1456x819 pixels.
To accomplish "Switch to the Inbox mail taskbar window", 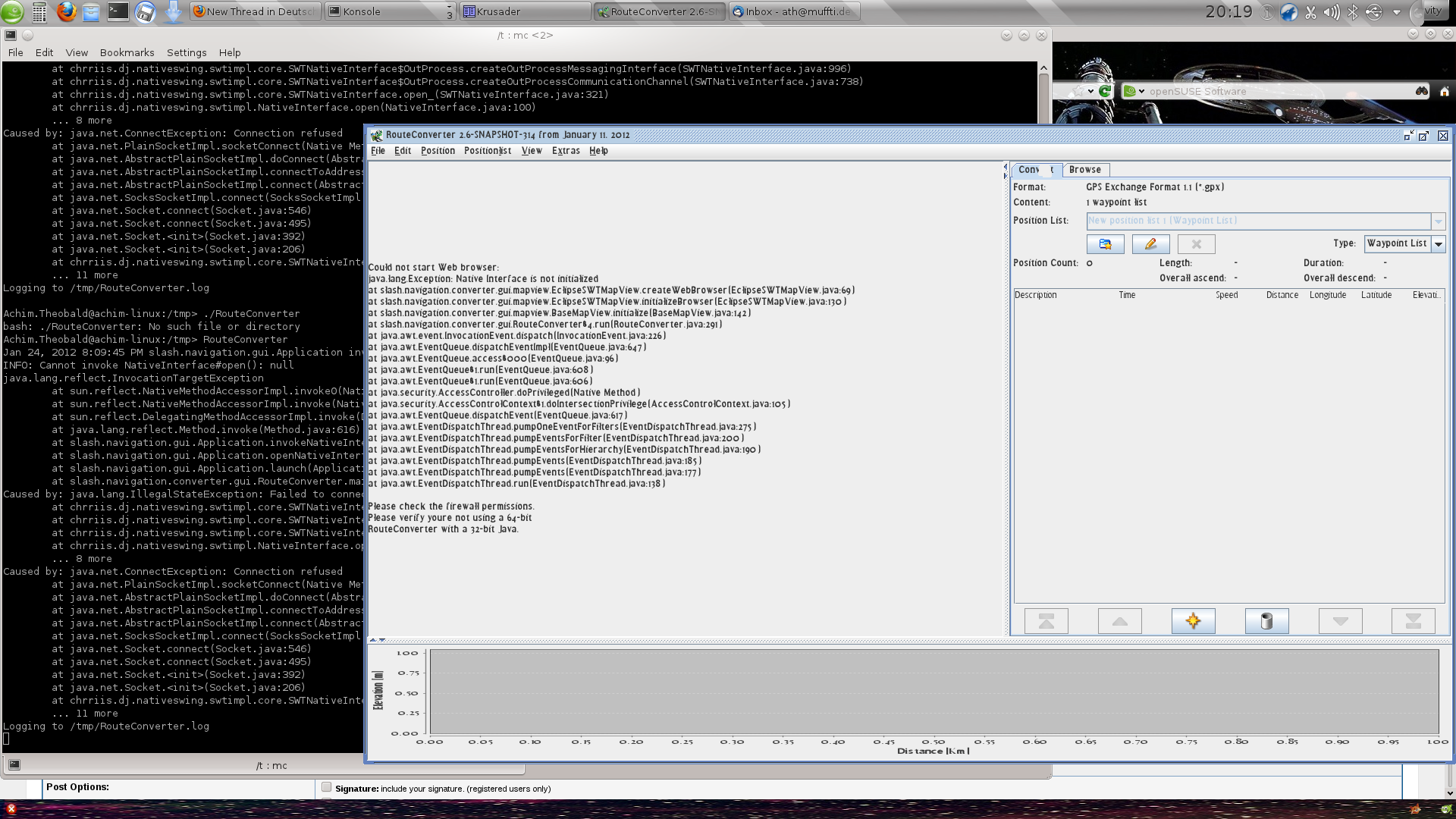I will pyautogui.click(x=794, y=11).
